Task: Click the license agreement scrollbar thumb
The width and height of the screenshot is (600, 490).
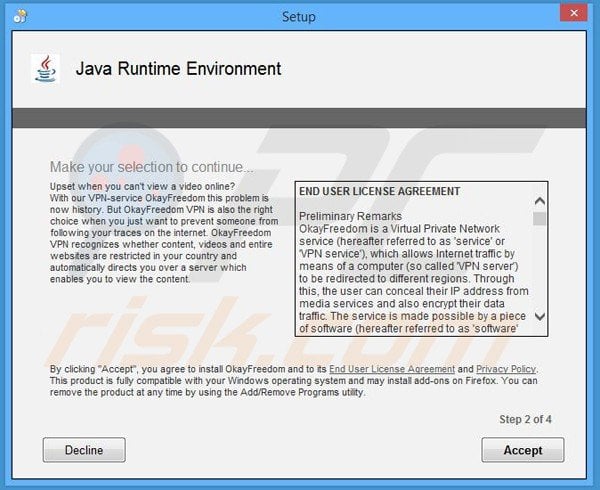Action: (x=540, y=218)
